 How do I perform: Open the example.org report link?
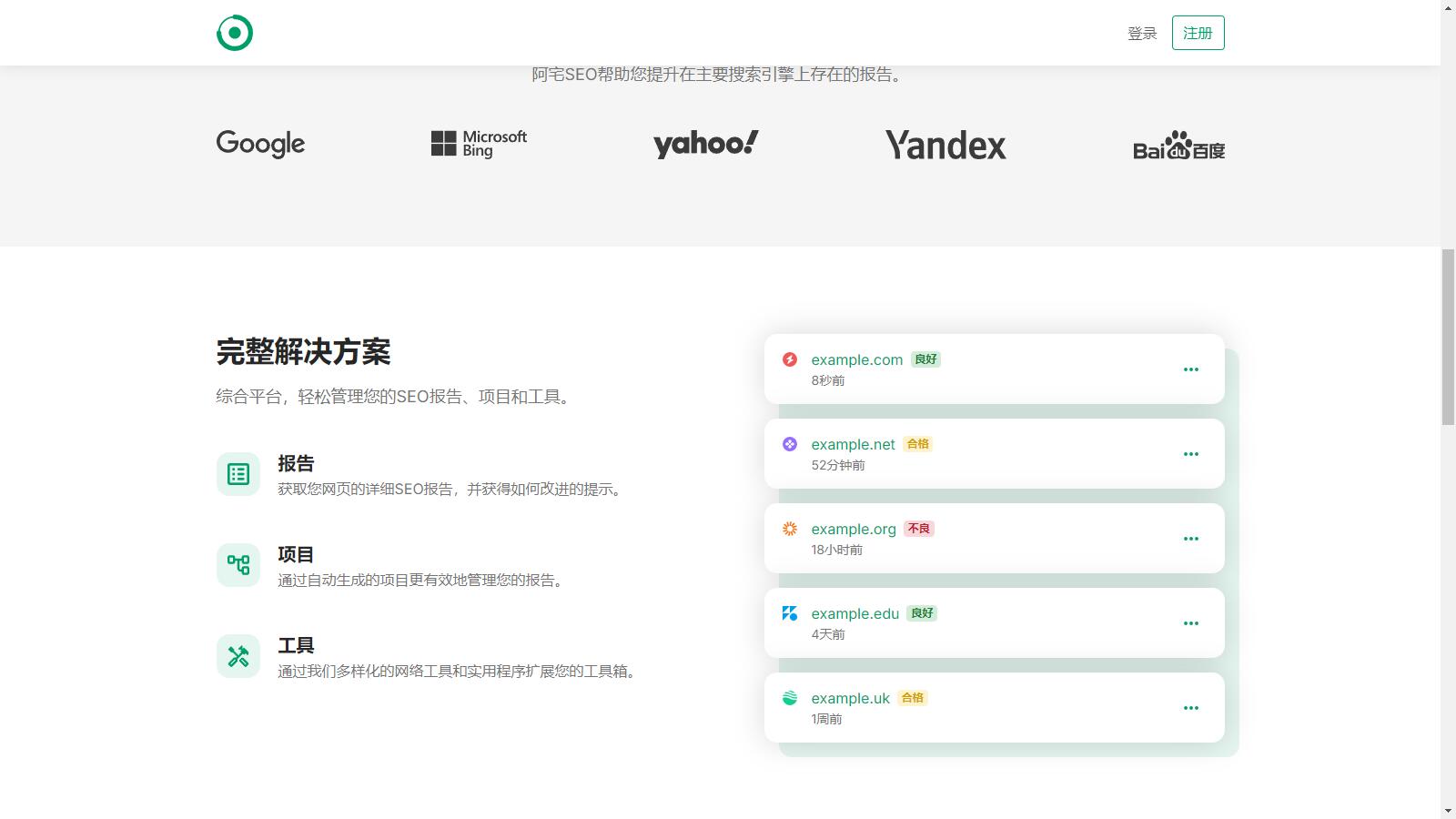tap(854, 529)
